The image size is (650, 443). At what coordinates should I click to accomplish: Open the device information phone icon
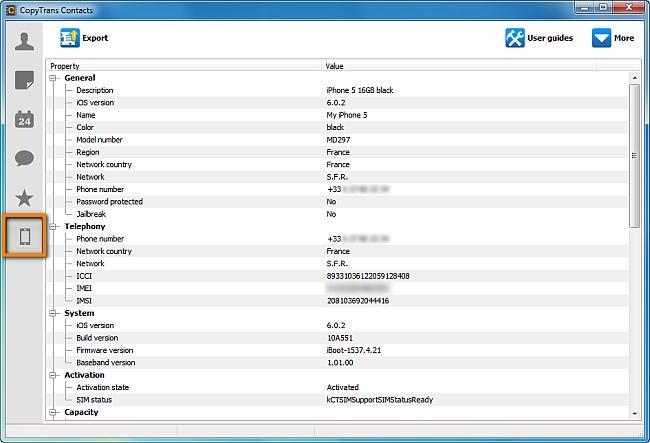click(x=25, y=237)
